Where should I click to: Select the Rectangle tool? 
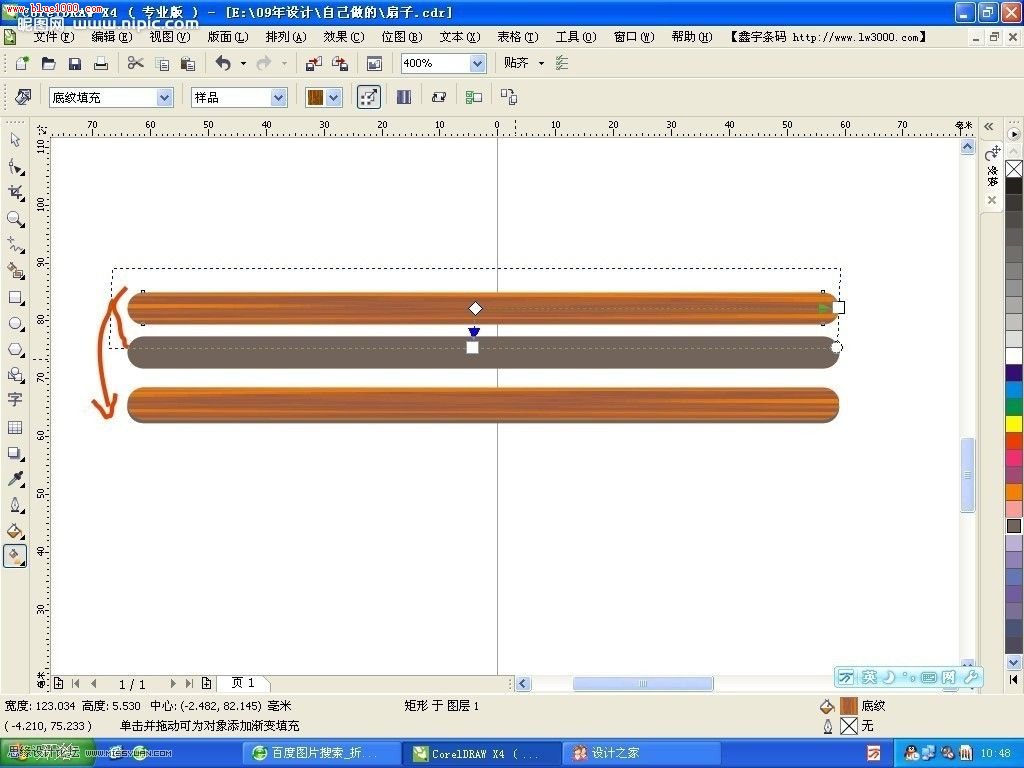click(15, 297)
